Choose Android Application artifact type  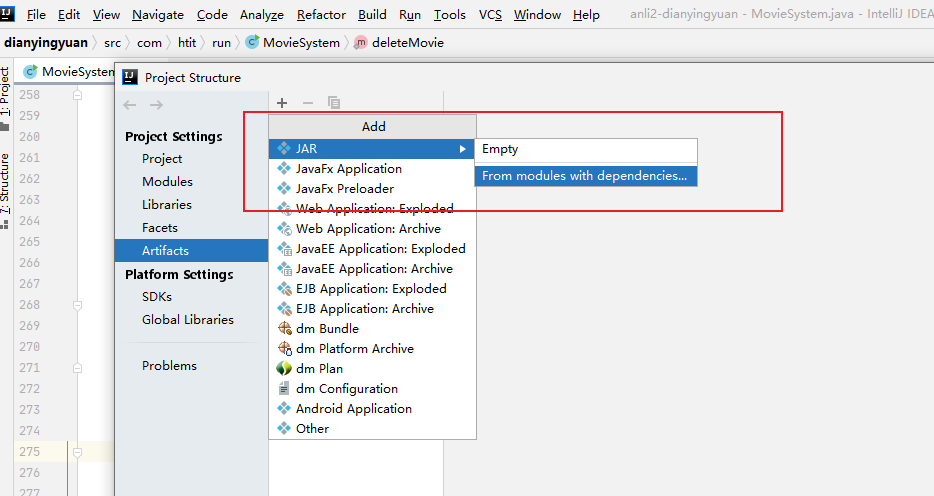coord(372,408)
